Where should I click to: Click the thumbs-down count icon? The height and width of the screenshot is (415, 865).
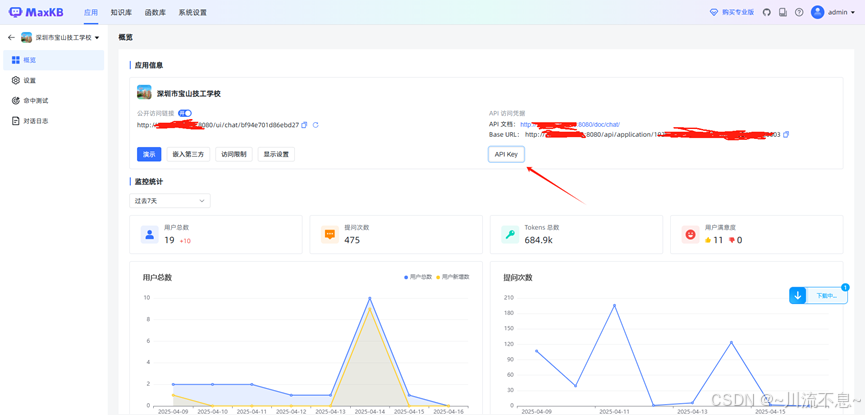click(x=732, y=240)
